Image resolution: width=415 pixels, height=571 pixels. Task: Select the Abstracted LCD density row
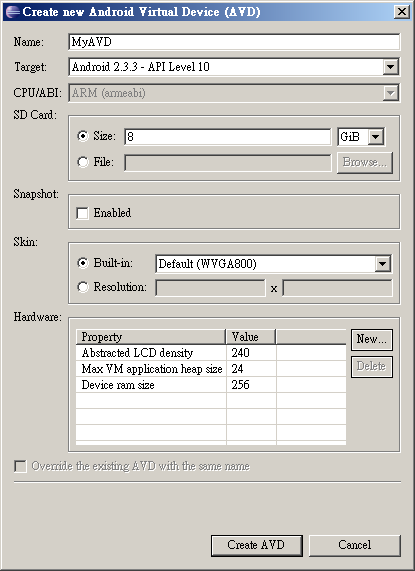point(211,353)
